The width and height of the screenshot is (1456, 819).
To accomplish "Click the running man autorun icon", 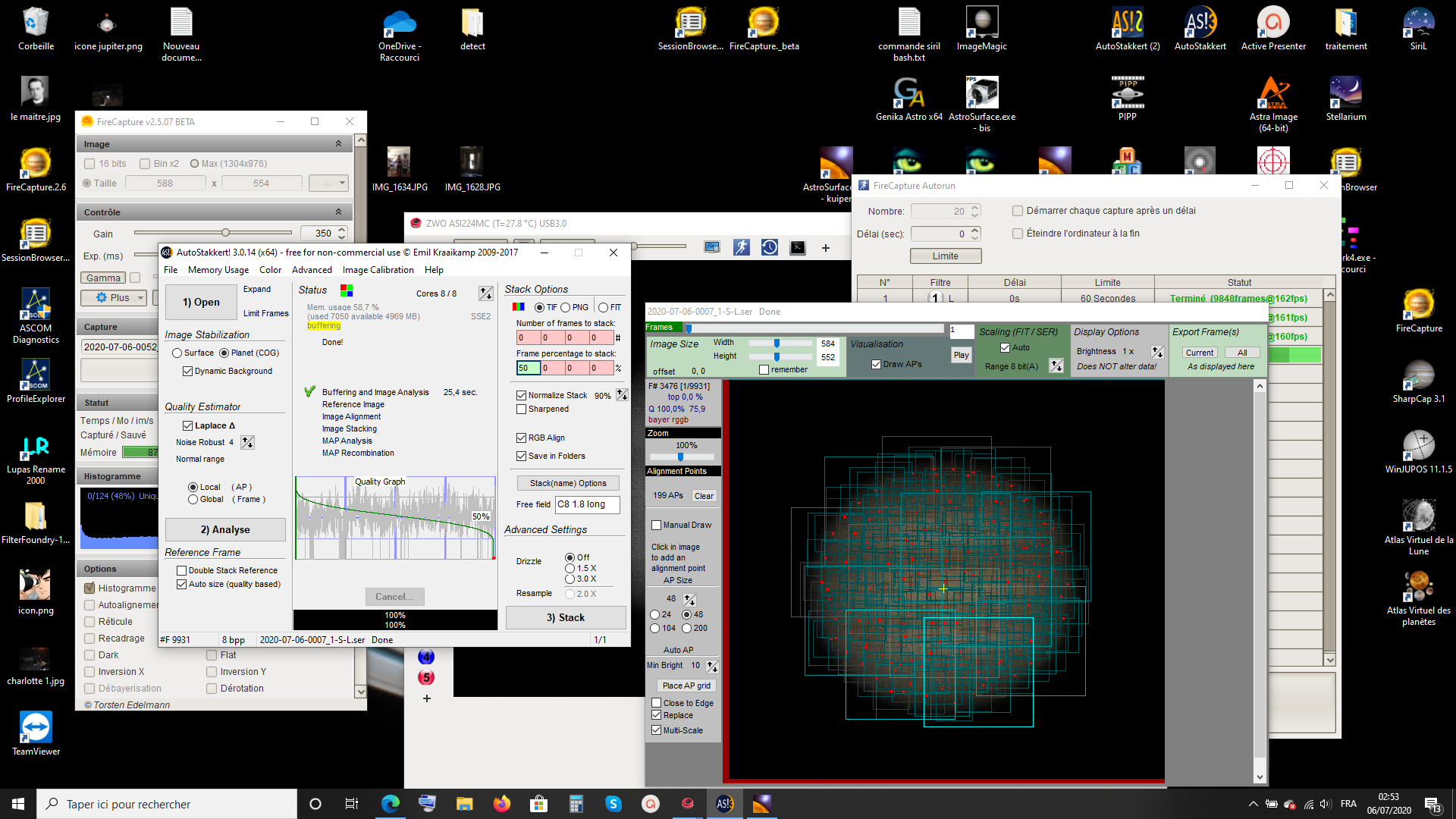I will (x=741, y=247).
